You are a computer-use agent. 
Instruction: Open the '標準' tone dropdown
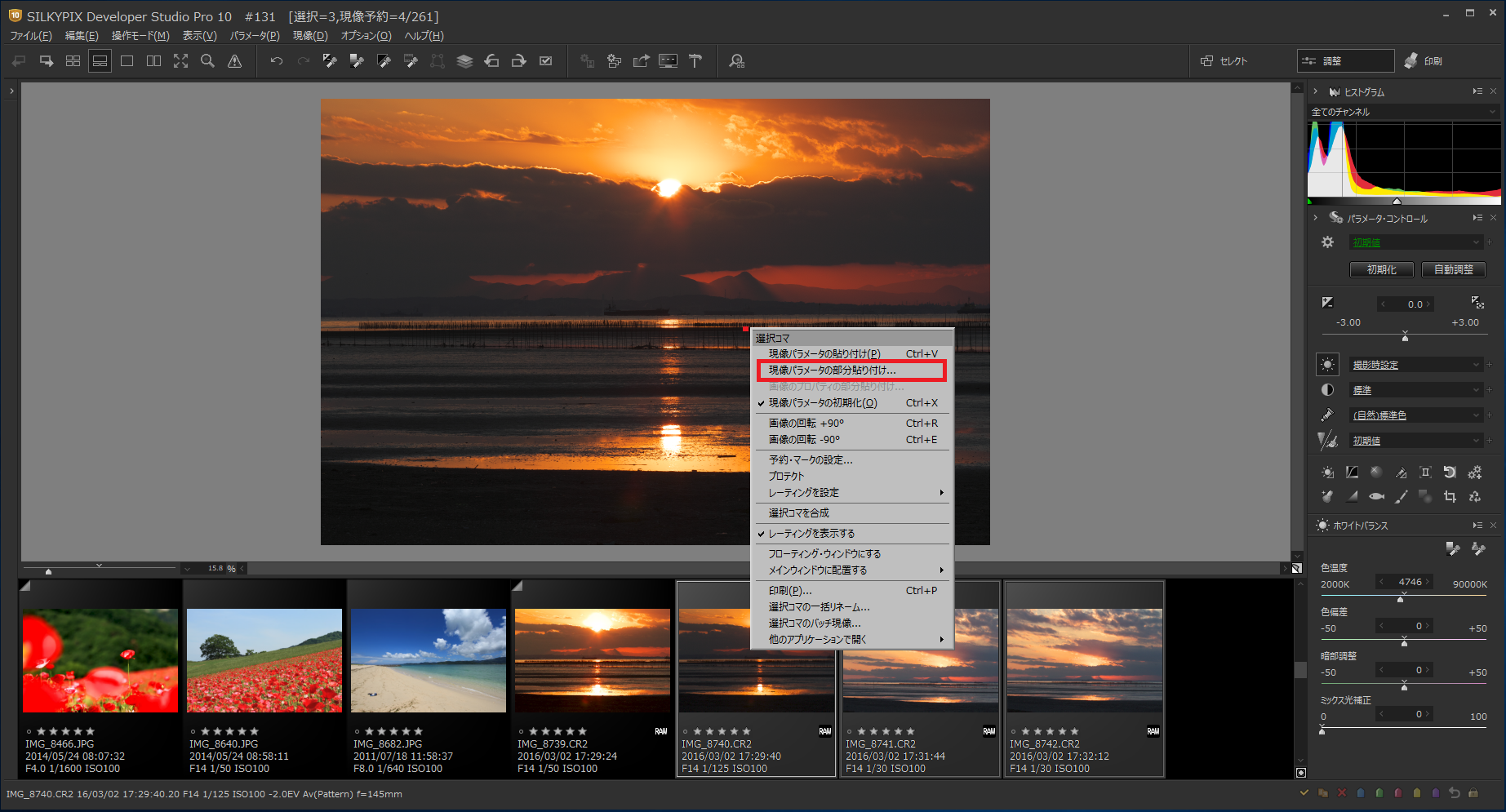point(1416,390)
